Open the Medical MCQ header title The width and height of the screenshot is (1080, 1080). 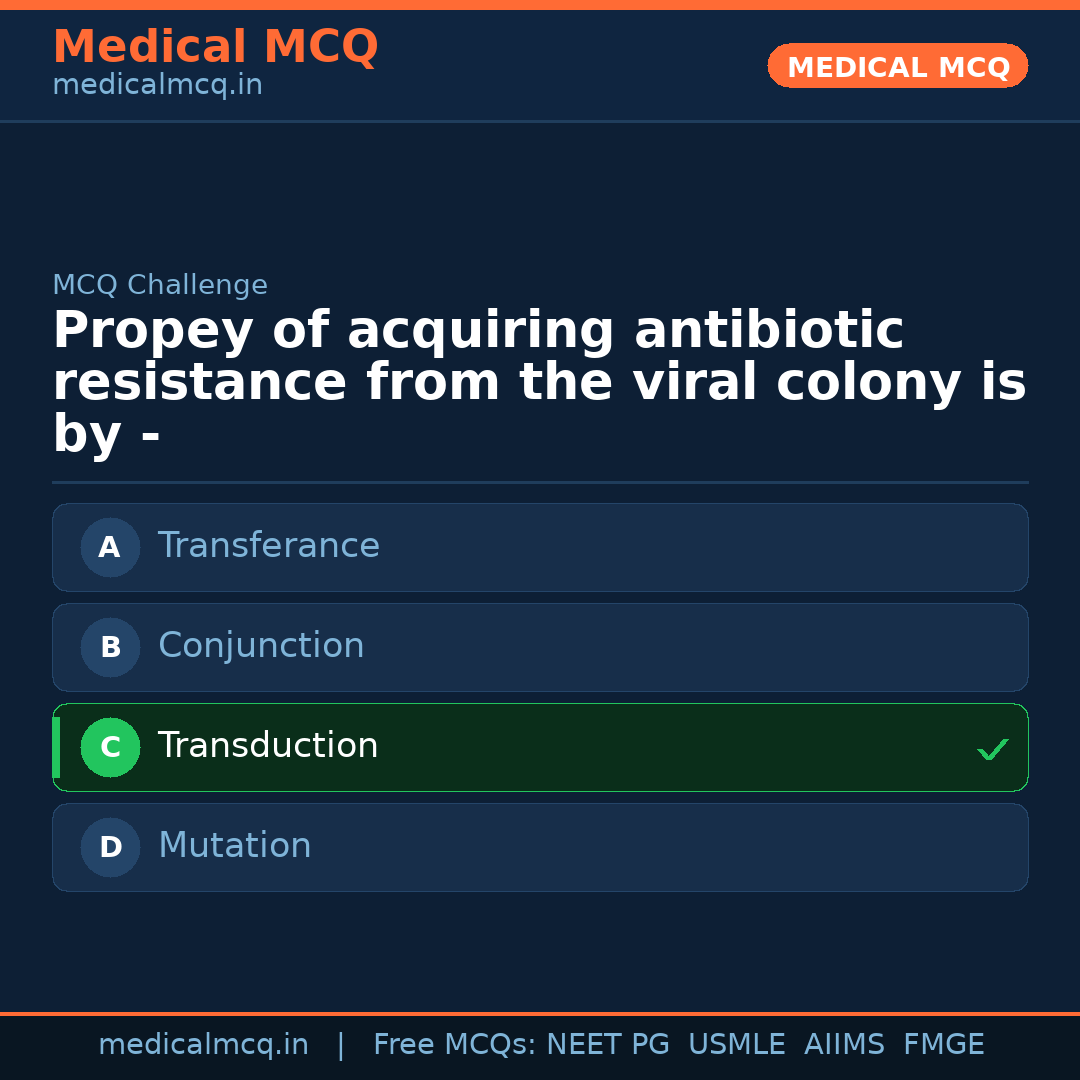point(215,47)
